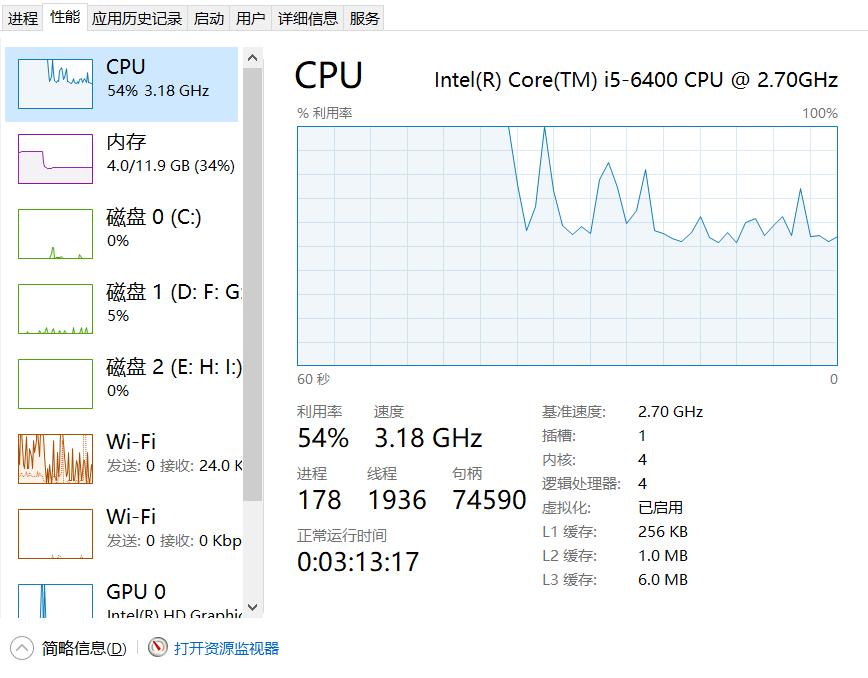Switch to the 服务 tab
Viewport: 868px width, 678px height.
(364, 19)
